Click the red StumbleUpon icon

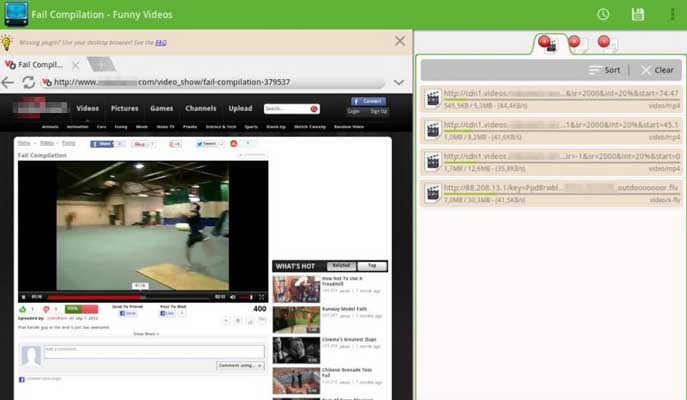234,144
